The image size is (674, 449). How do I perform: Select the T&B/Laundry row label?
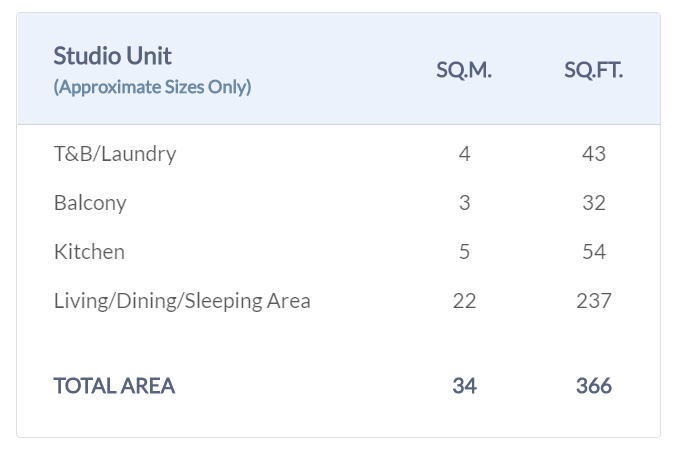(115, 154)
